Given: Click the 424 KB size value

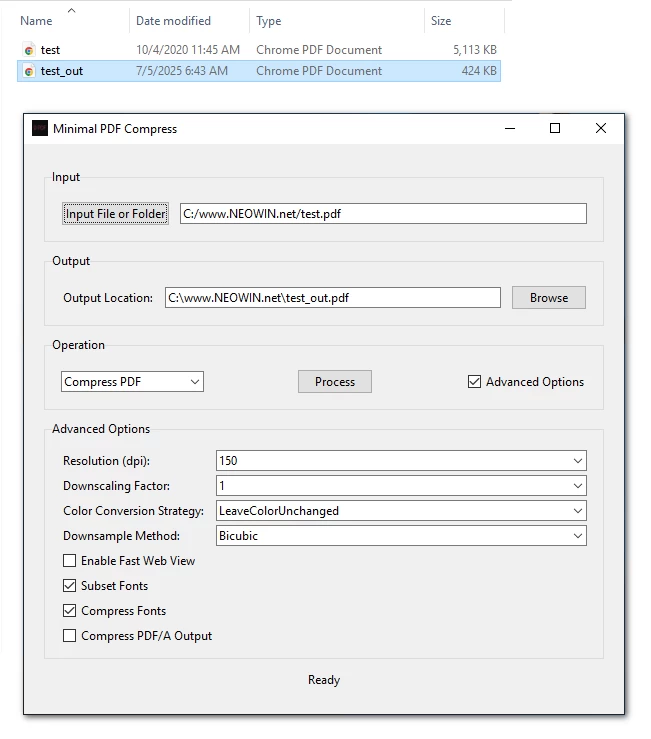Looking at the screenshot, I should [479, 71].
